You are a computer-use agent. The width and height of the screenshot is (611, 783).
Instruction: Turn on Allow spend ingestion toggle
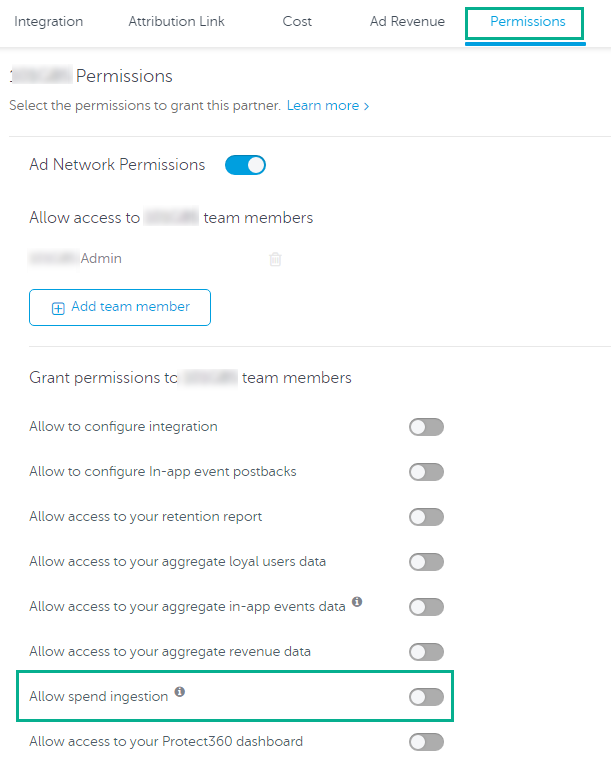(x=426, y=697)
